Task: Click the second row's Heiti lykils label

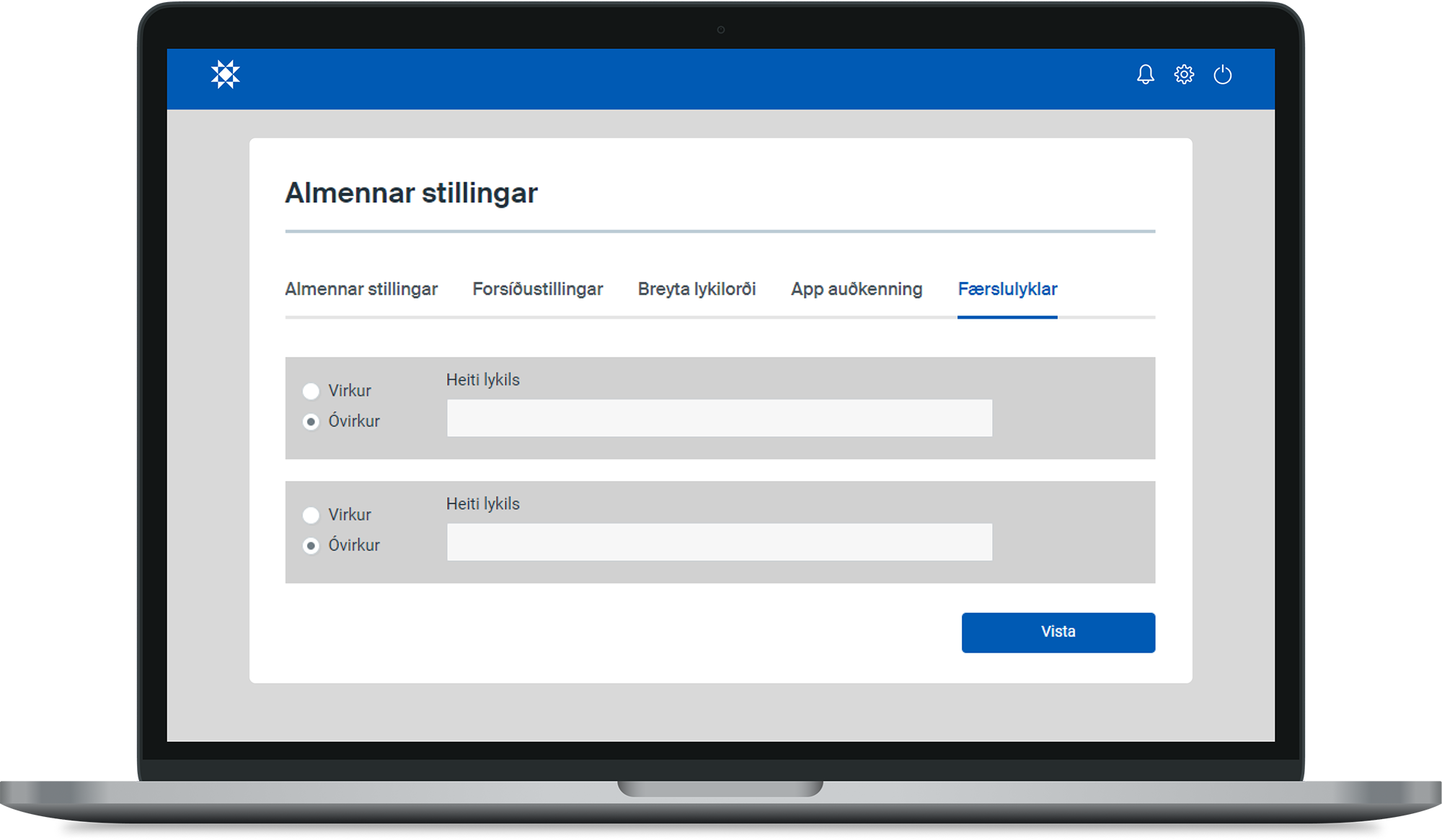Action: tap(482, 504)
